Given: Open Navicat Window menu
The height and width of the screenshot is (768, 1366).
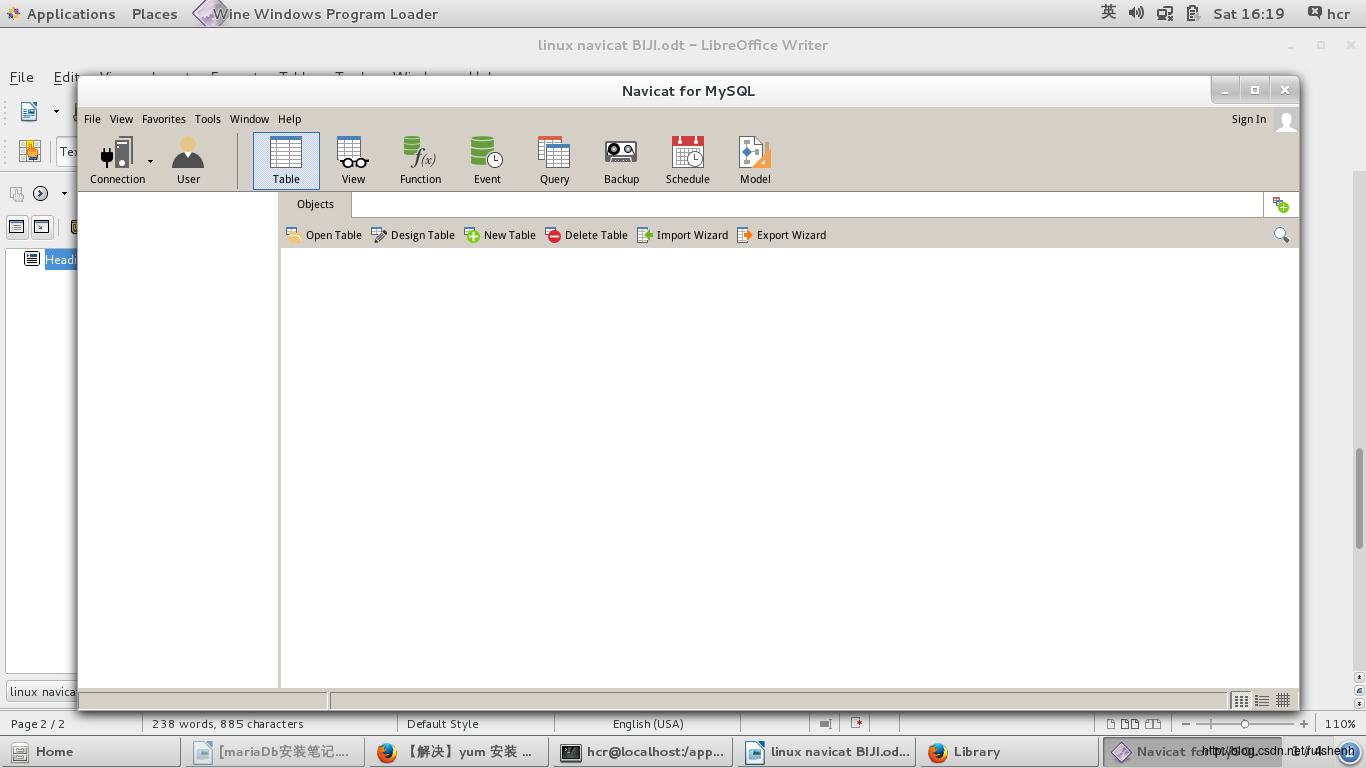Looking at the screenshot, I should 249,119.
